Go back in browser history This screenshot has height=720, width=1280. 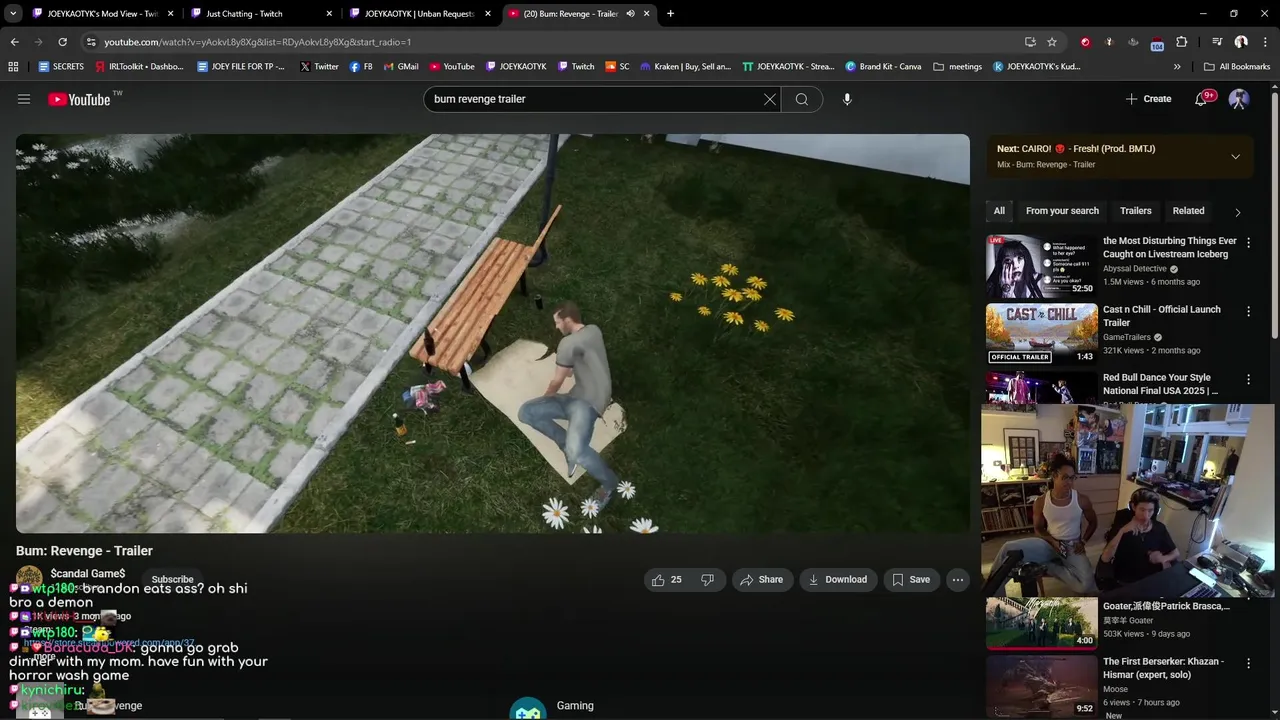point(14,42)
